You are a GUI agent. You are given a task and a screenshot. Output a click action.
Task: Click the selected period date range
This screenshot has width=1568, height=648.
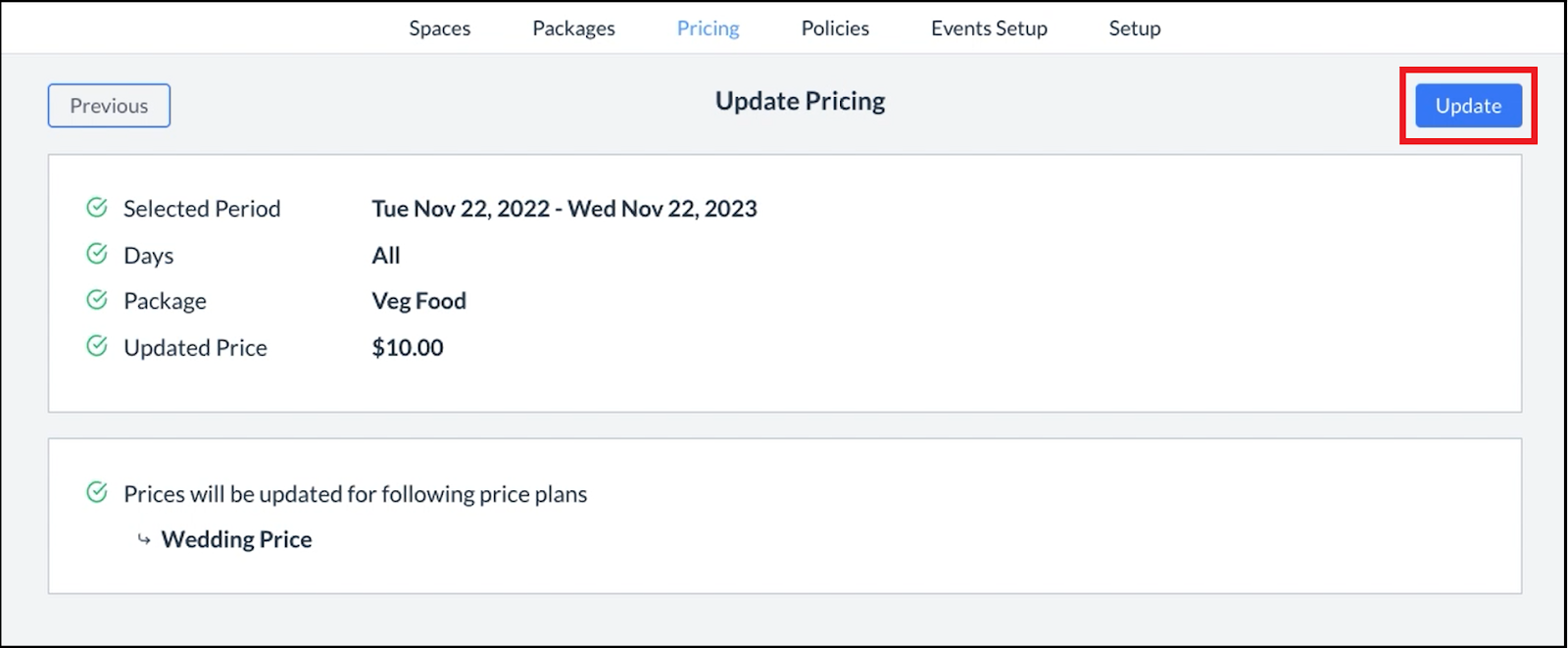[x=563, y=209]
